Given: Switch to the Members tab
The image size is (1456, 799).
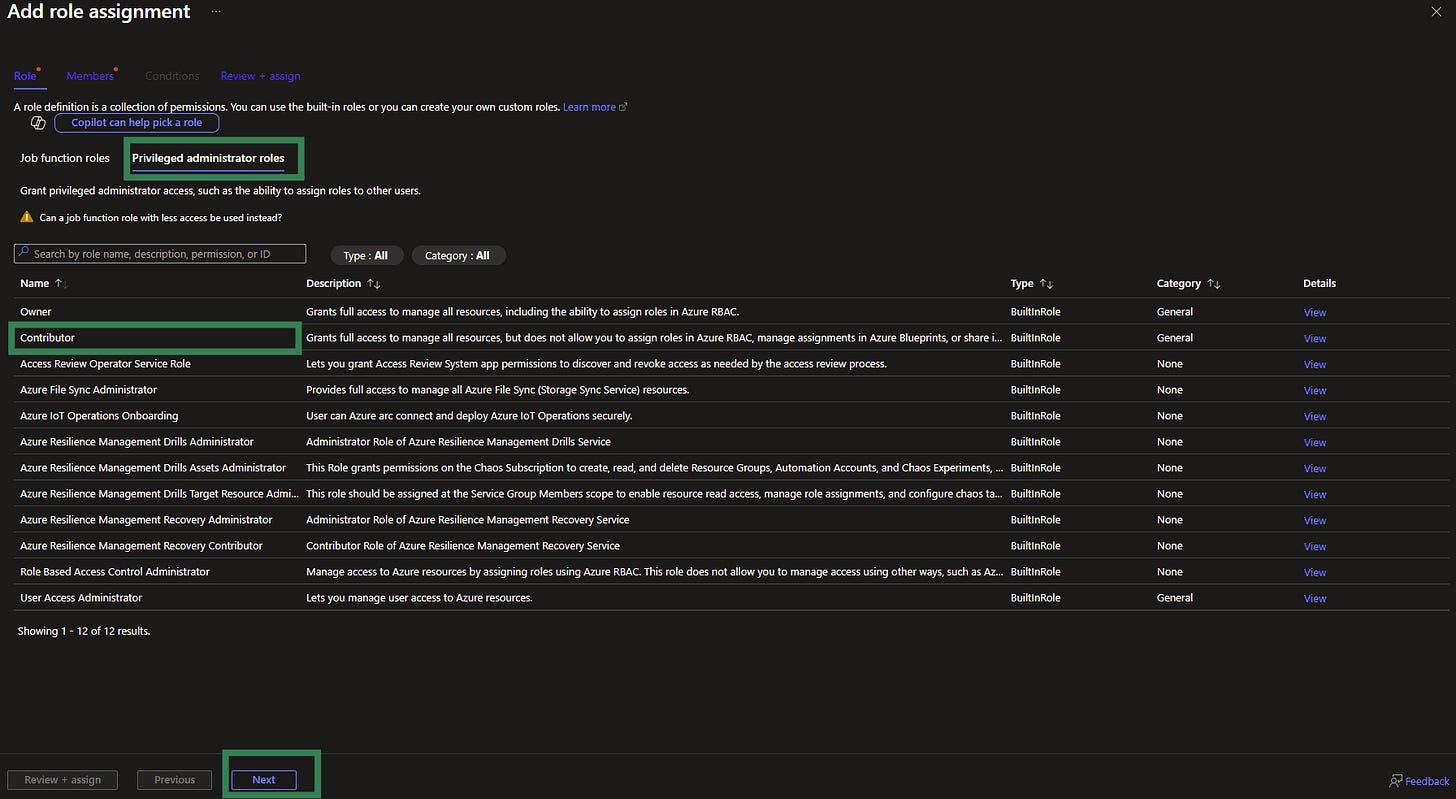Looking at the screenshot, I should coord(91,76).
